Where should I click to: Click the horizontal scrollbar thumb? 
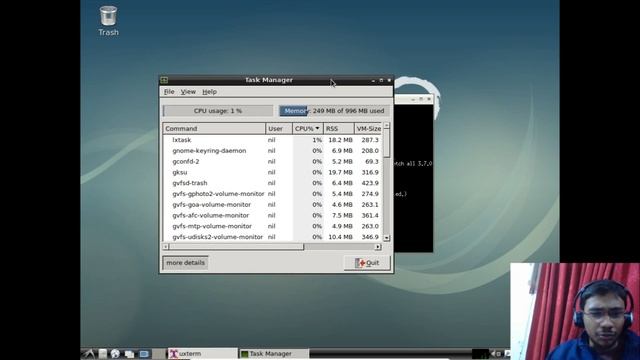point(237,247)
